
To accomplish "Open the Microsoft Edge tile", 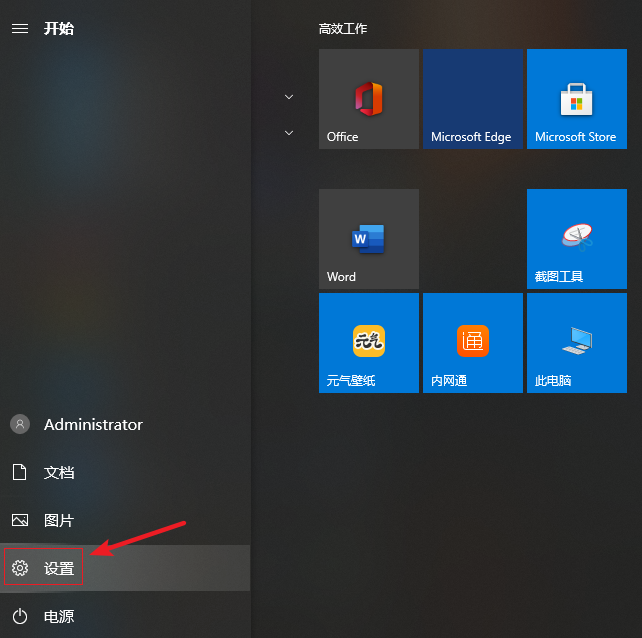I will tap(472, 99).
